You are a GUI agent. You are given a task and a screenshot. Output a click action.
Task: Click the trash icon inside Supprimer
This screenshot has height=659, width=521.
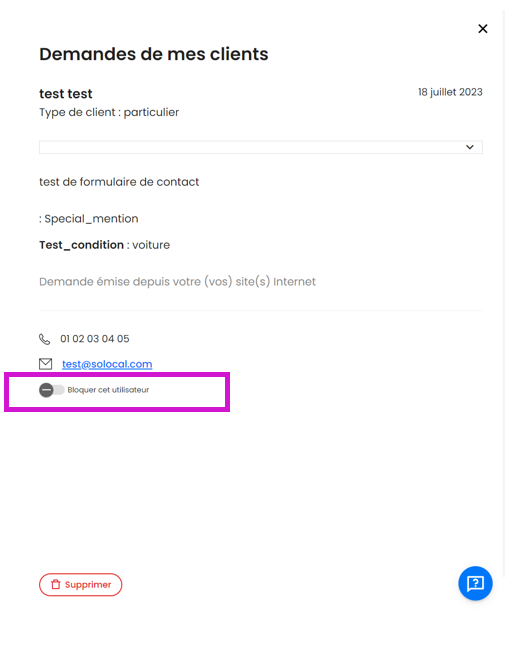(55, 585)
